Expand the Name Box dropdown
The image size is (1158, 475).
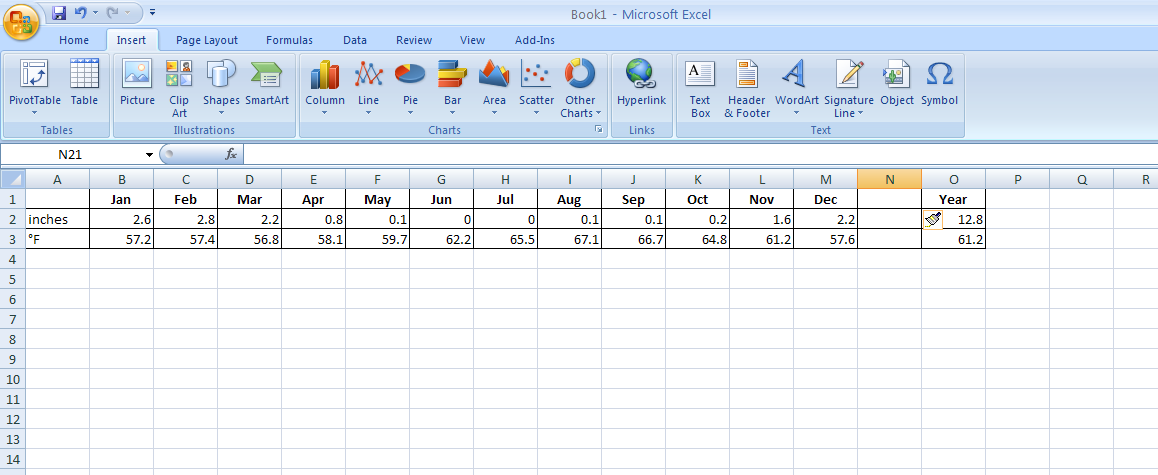[x=150, y=155]
